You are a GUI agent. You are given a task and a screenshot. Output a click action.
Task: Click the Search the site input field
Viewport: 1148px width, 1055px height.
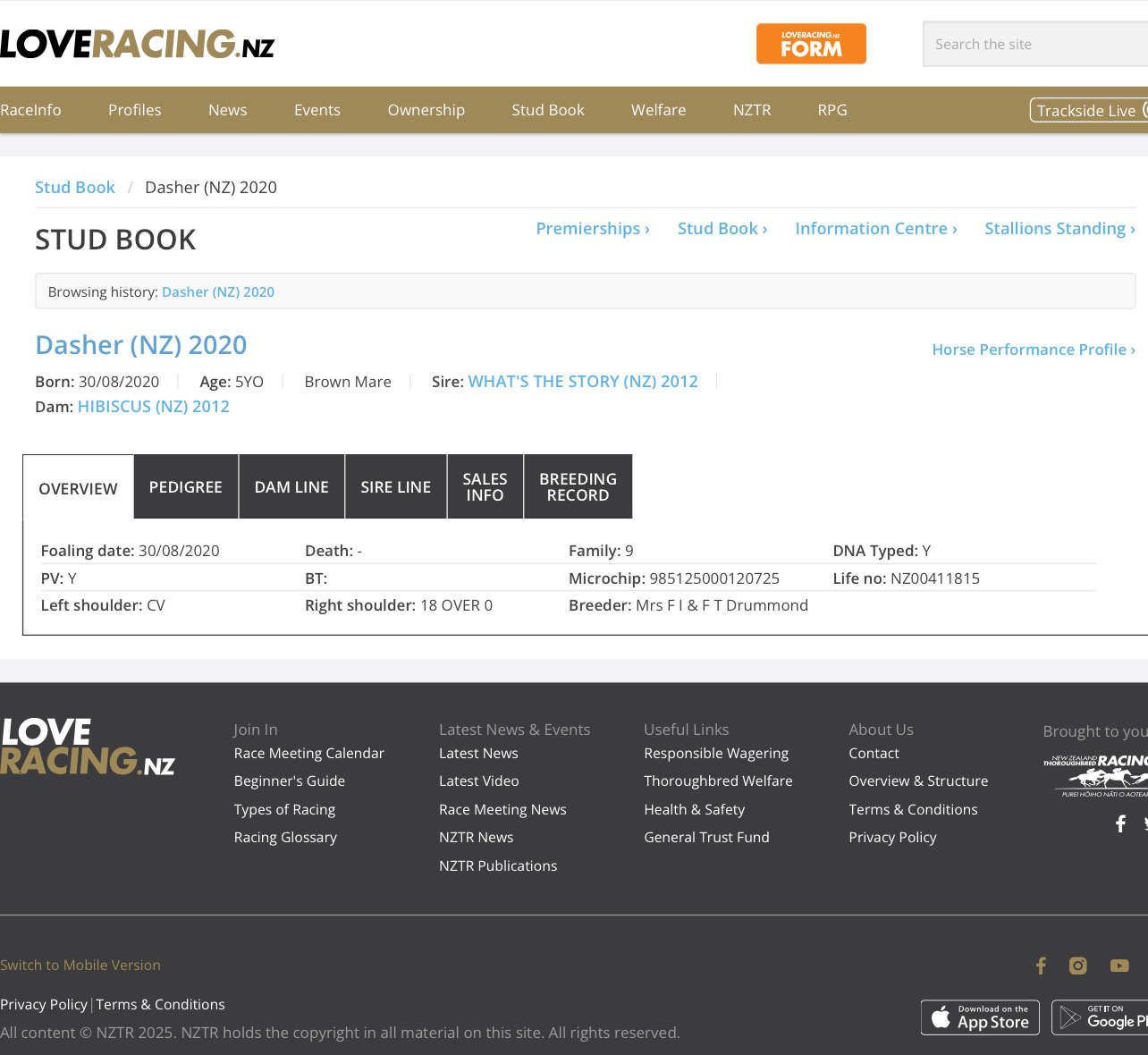click(x=1037, y=45)
